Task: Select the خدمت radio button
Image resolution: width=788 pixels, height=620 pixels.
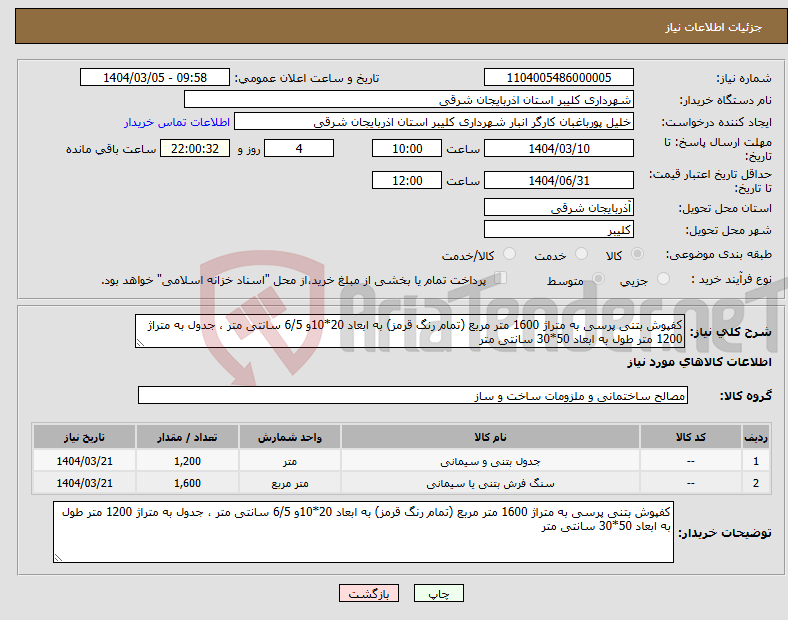Action: click(581, 254)
